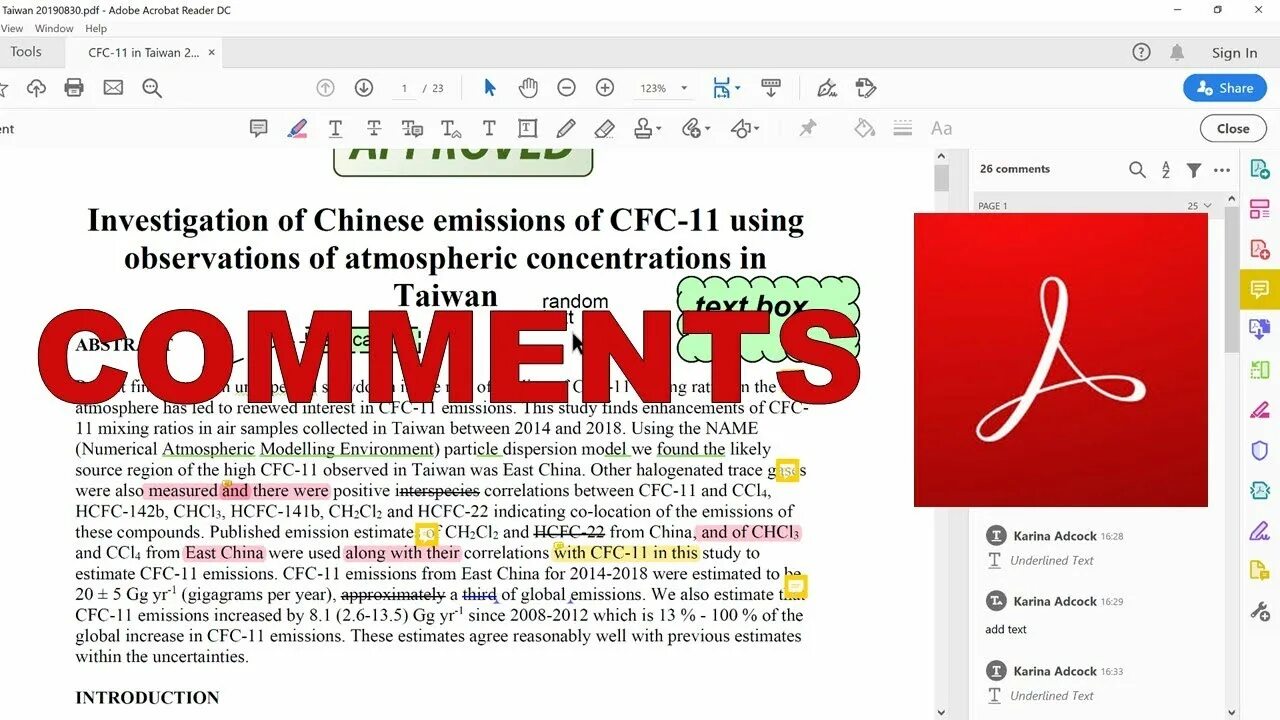Select the sticky note comment tool

[258, 128]
